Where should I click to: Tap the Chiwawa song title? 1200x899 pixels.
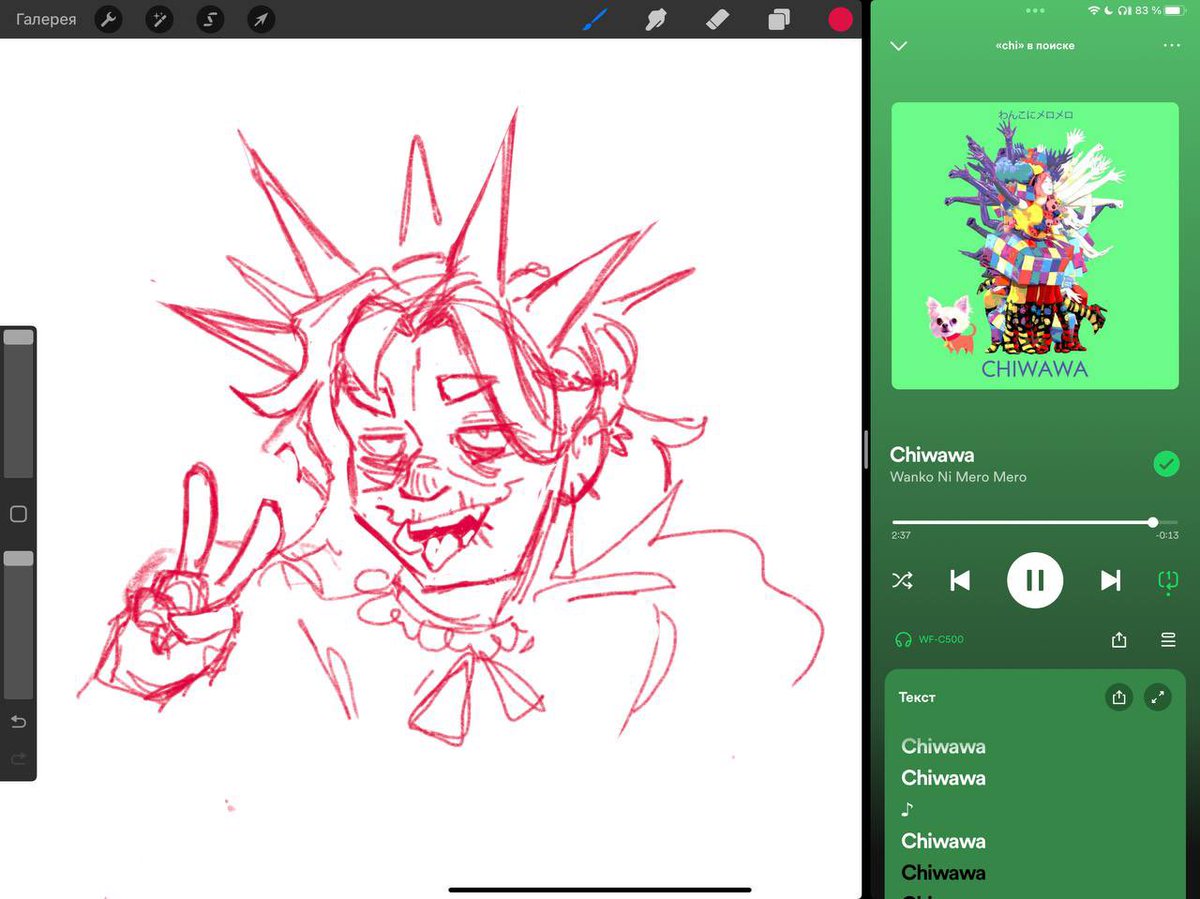click(932, 454)
